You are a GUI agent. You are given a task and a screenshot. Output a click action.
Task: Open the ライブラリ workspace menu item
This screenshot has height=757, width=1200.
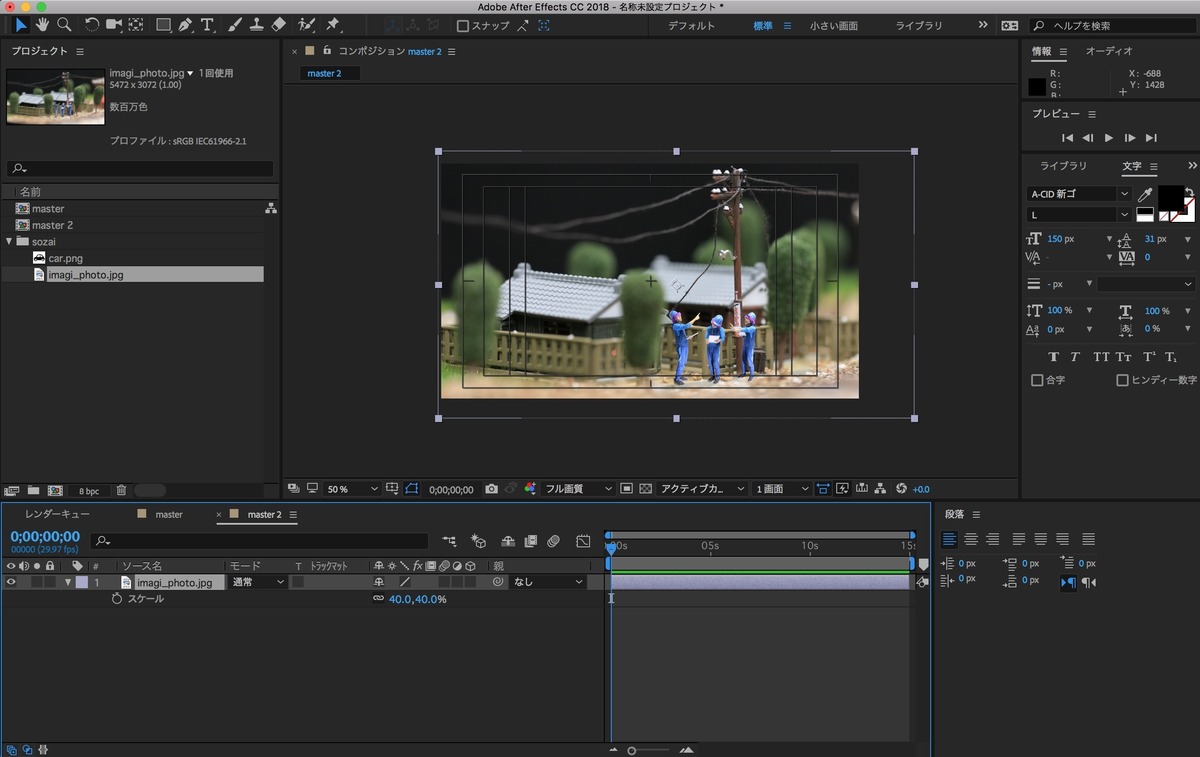click(918, 25)
